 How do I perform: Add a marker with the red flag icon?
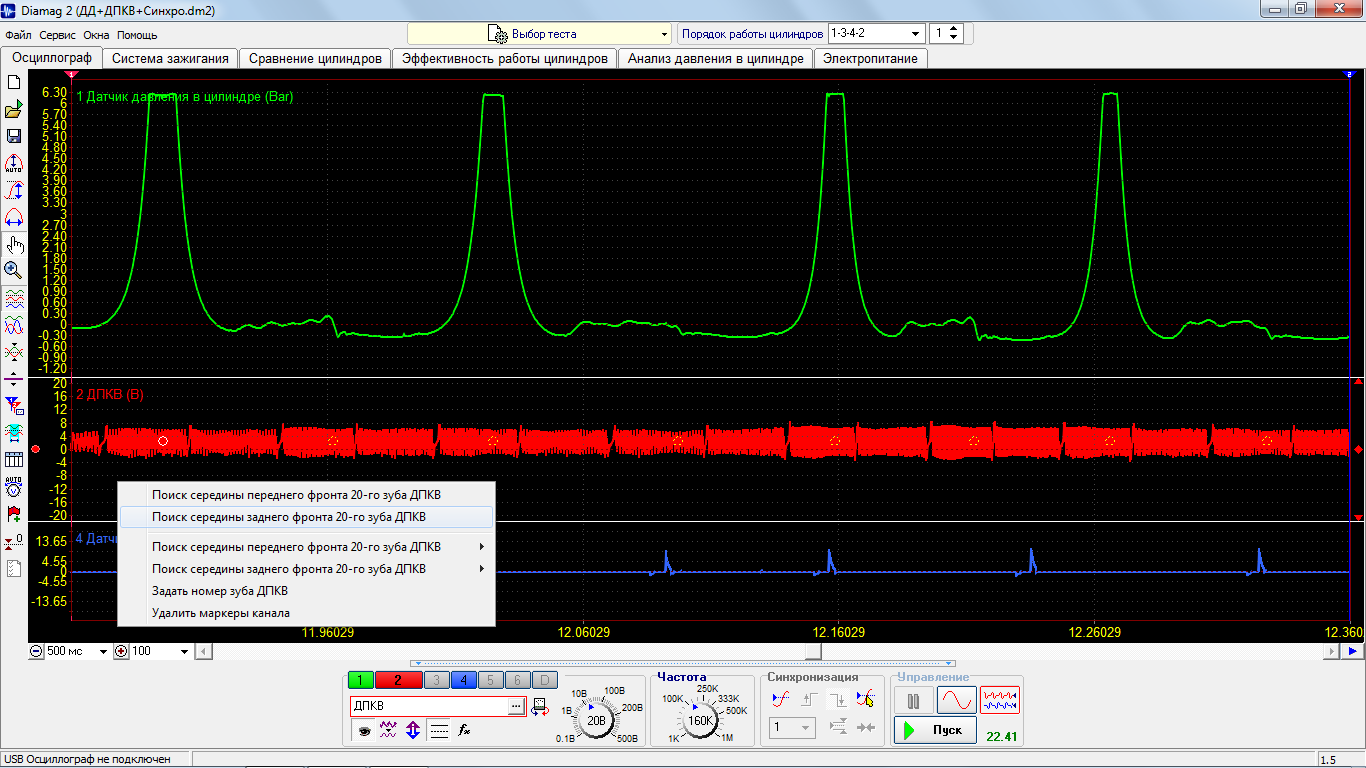pyautogui.click(x=14, y=514)
